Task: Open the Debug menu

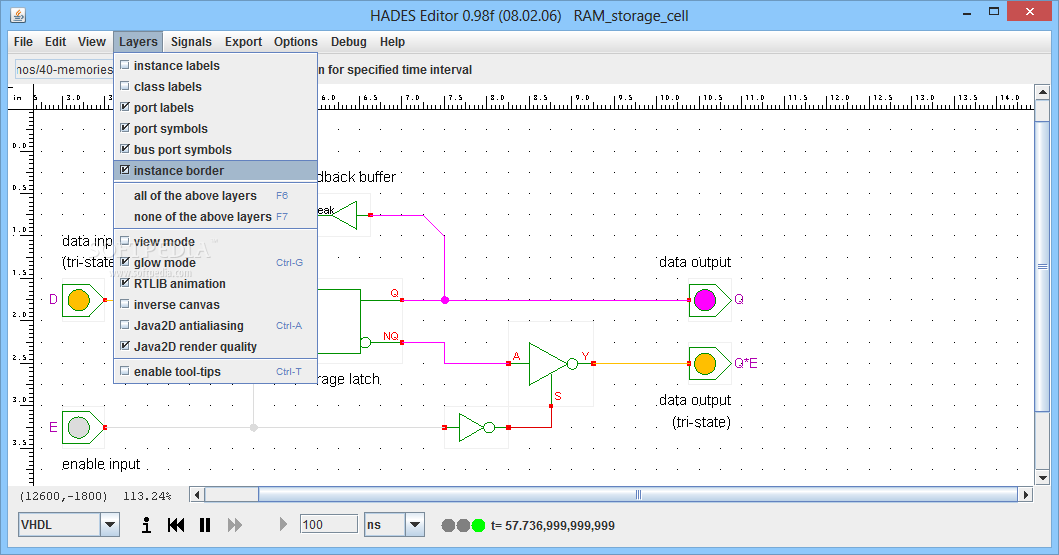Action: (348, 42)
